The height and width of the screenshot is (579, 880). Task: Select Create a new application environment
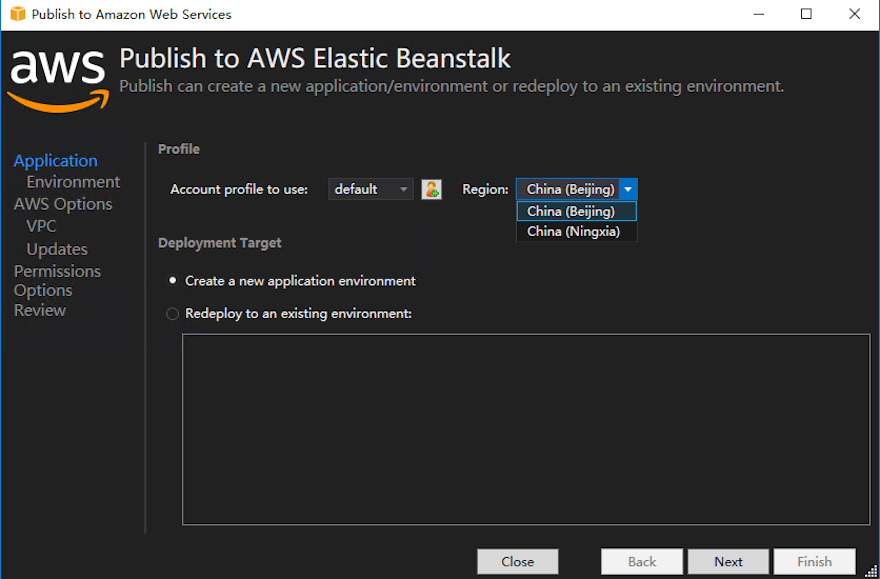[x=291, y=281]
